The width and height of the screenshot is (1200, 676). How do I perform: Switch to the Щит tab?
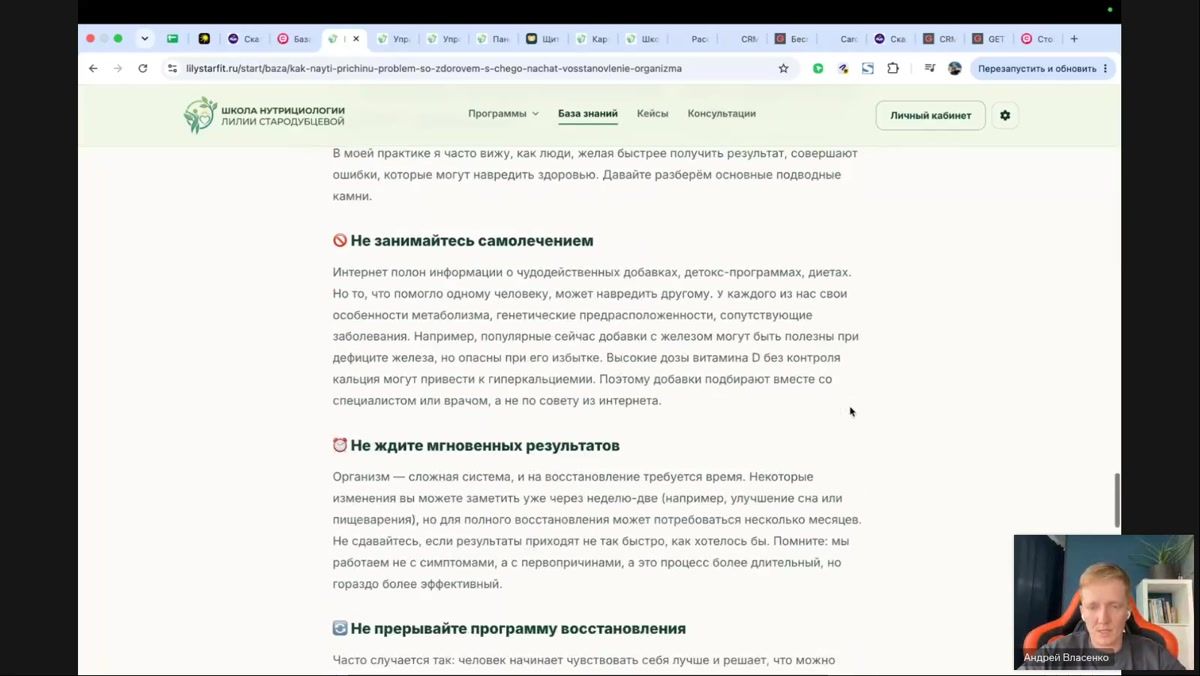543,39
